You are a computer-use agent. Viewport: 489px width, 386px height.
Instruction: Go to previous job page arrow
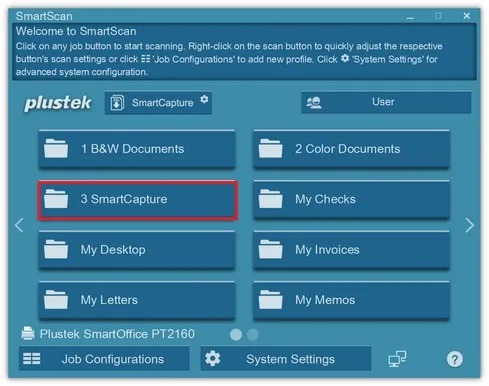coord(19,225)
